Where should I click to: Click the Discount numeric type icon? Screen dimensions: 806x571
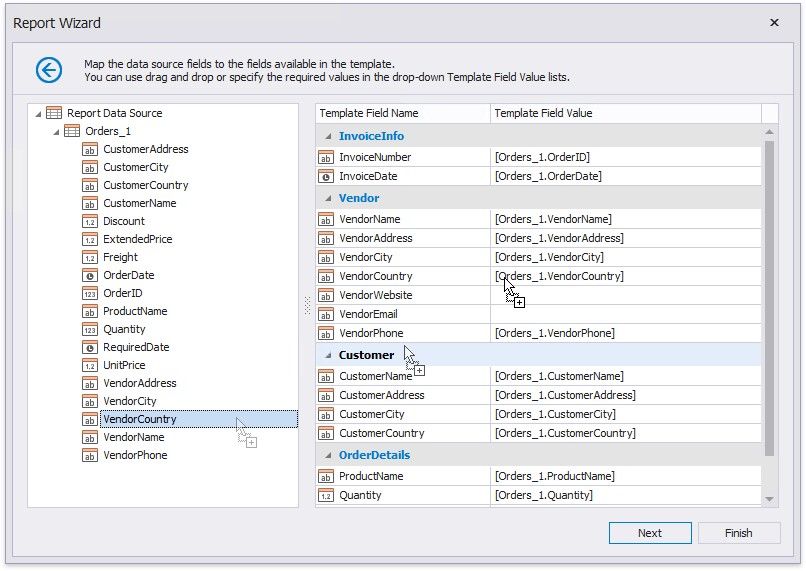click(x=90, y=221)
